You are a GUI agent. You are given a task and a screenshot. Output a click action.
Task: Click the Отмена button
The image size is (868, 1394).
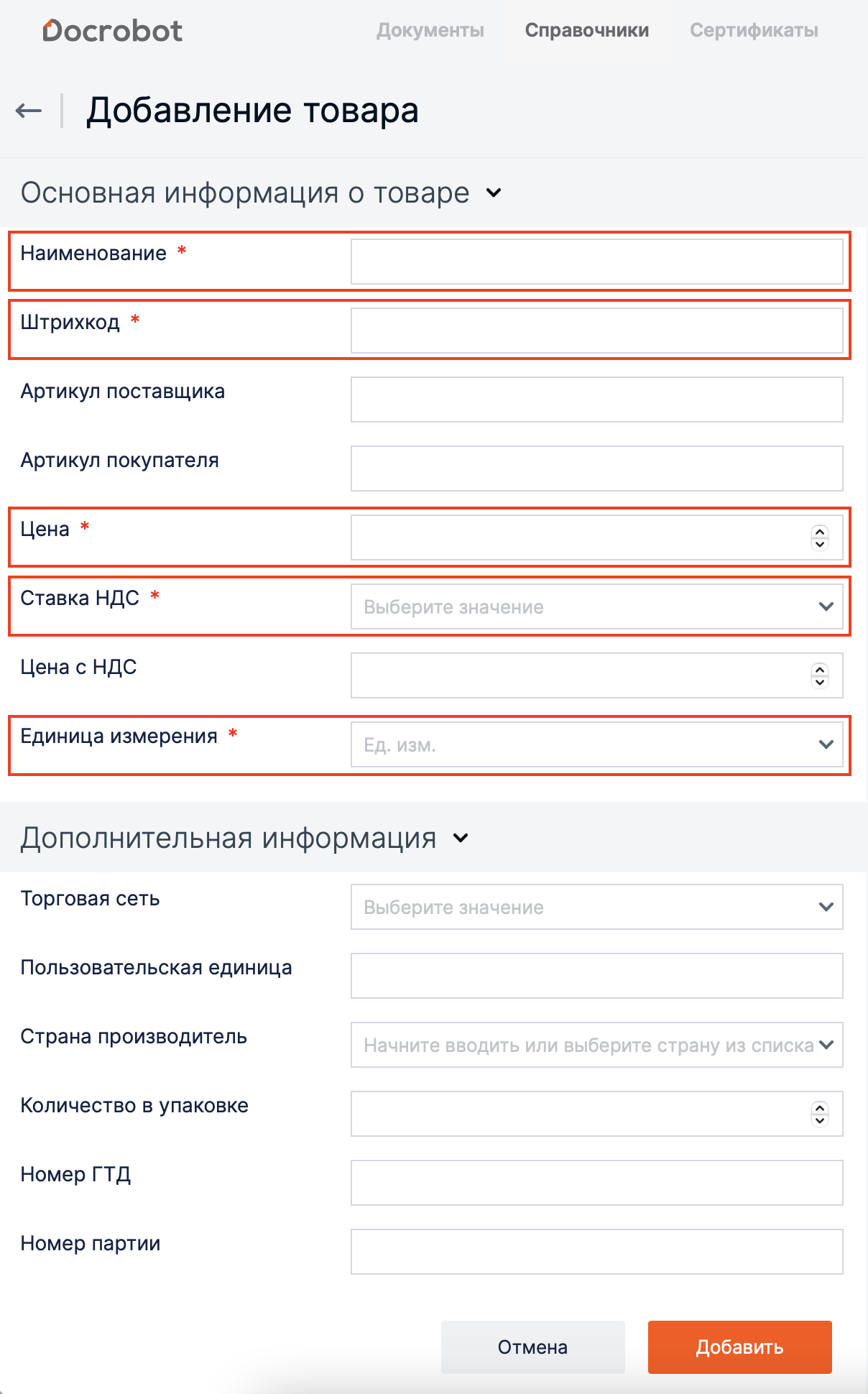point(532,1347)
